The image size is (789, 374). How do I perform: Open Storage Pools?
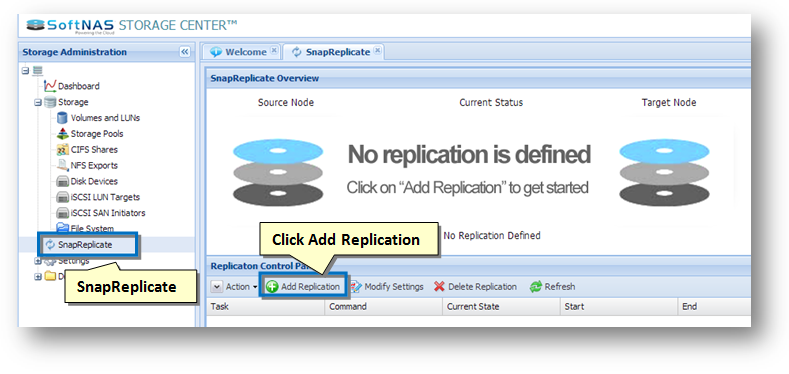[x=97, y=134]
